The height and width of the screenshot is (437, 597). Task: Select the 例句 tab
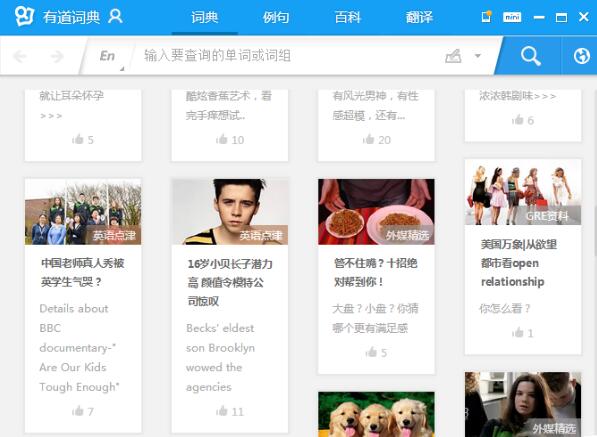click(276, 17)
